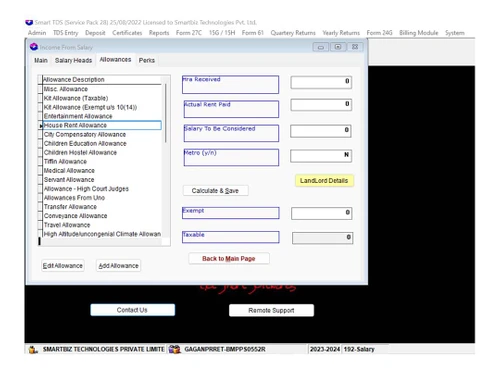The image size is (500, 375).
Task: Open the System menu
Action: pos(455,33)
